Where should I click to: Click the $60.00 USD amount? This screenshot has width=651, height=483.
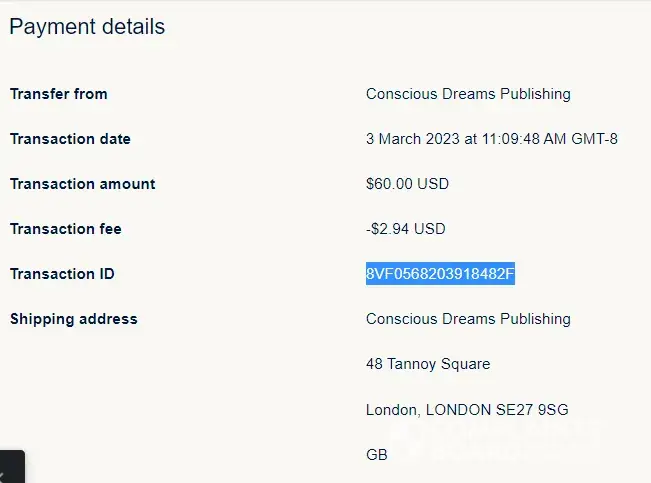(407, 184)
